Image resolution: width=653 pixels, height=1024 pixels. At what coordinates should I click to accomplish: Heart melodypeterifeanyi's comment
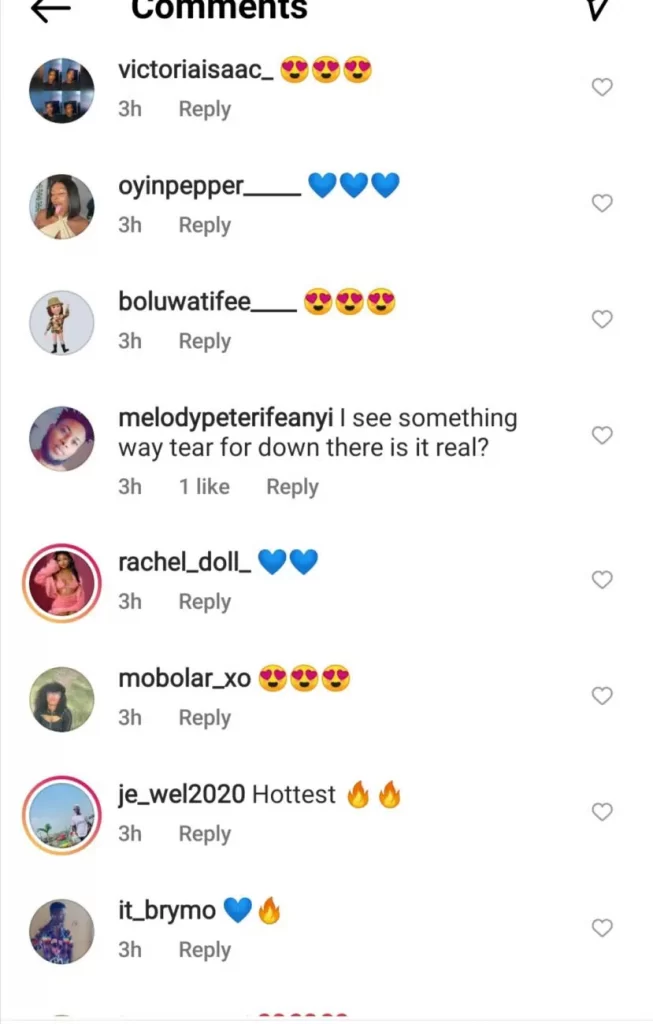pos(602,436)
